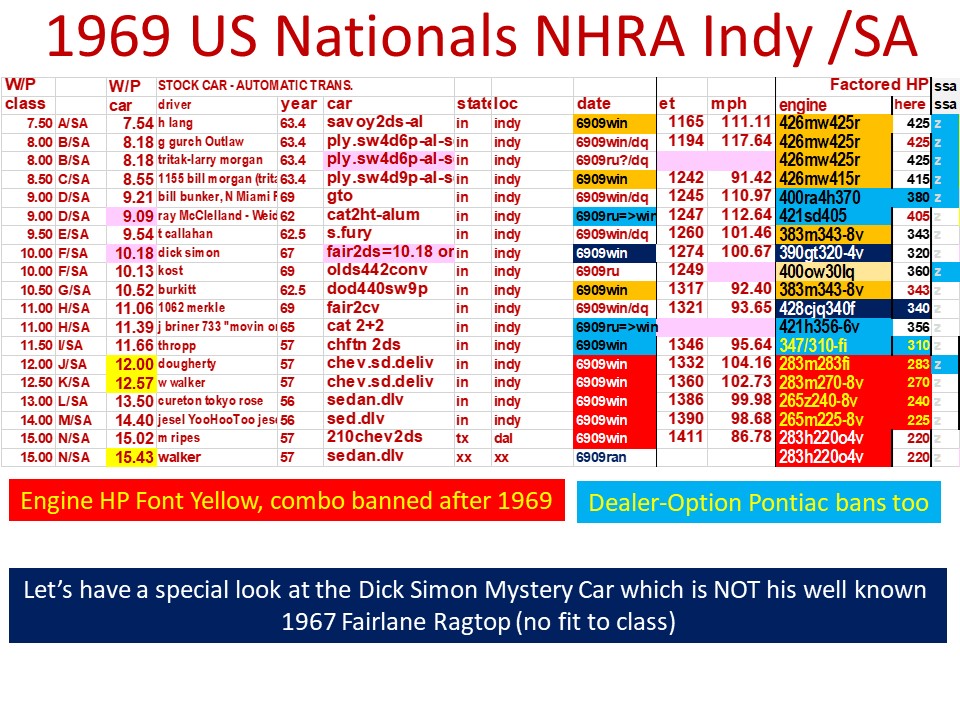
Task: Click car cell 'dod440sw9p'
Action: tap(377, 289)
